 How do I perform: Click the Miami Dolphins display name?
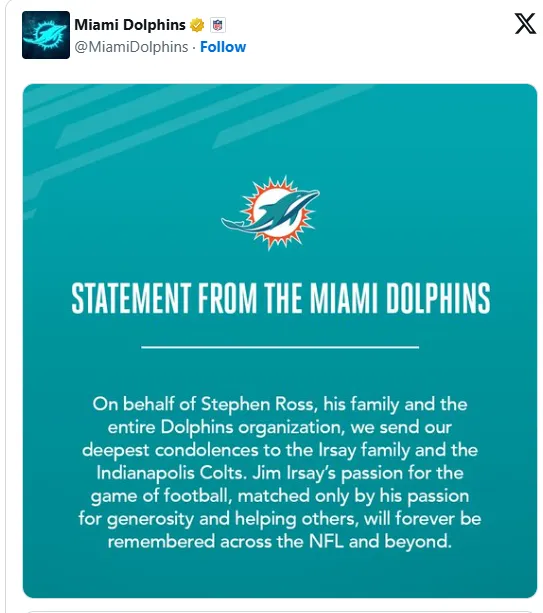[130, 25]
